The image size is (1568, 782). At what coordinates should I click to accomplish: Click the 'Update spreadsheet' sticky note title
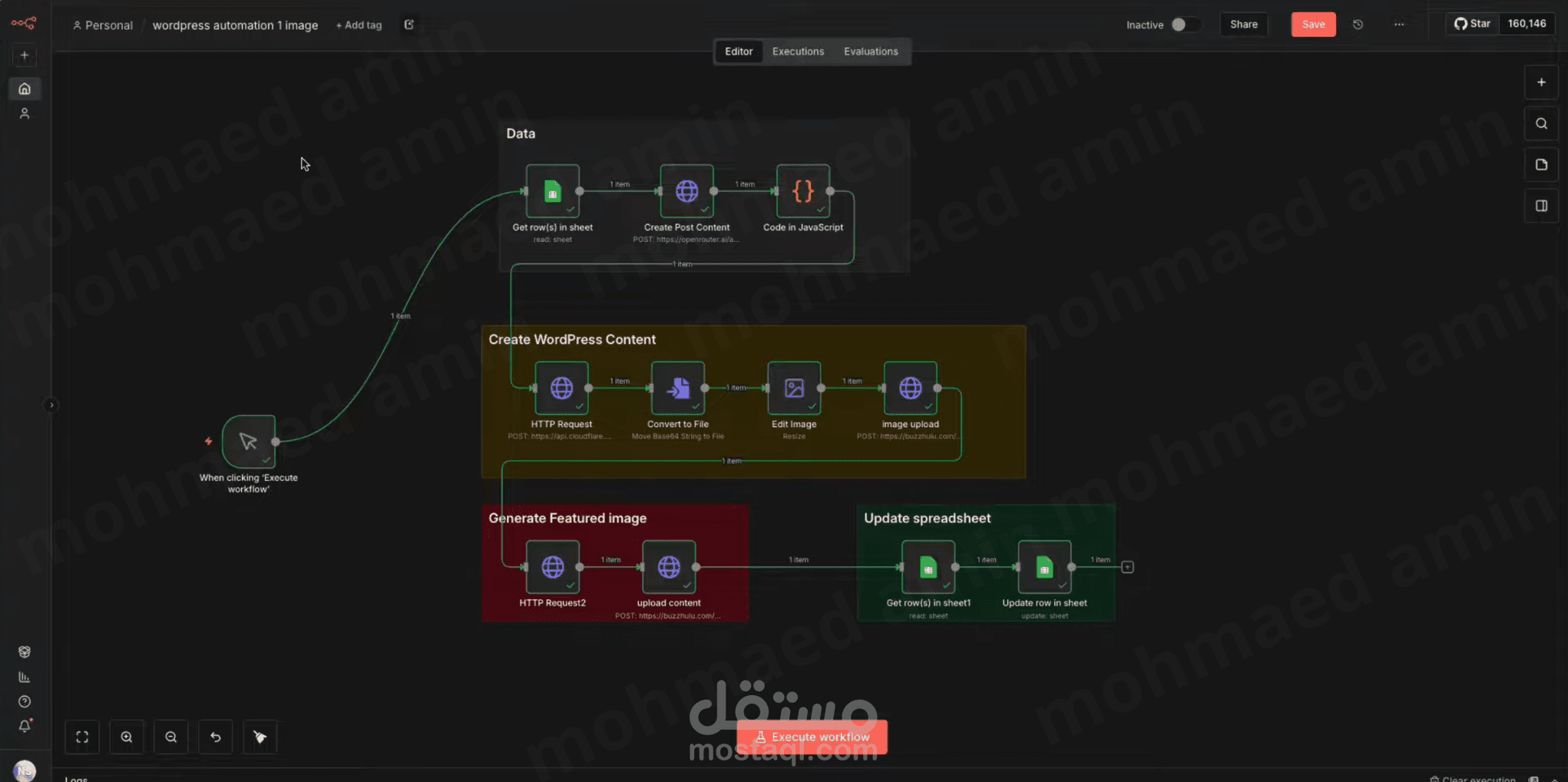[927, 519]
